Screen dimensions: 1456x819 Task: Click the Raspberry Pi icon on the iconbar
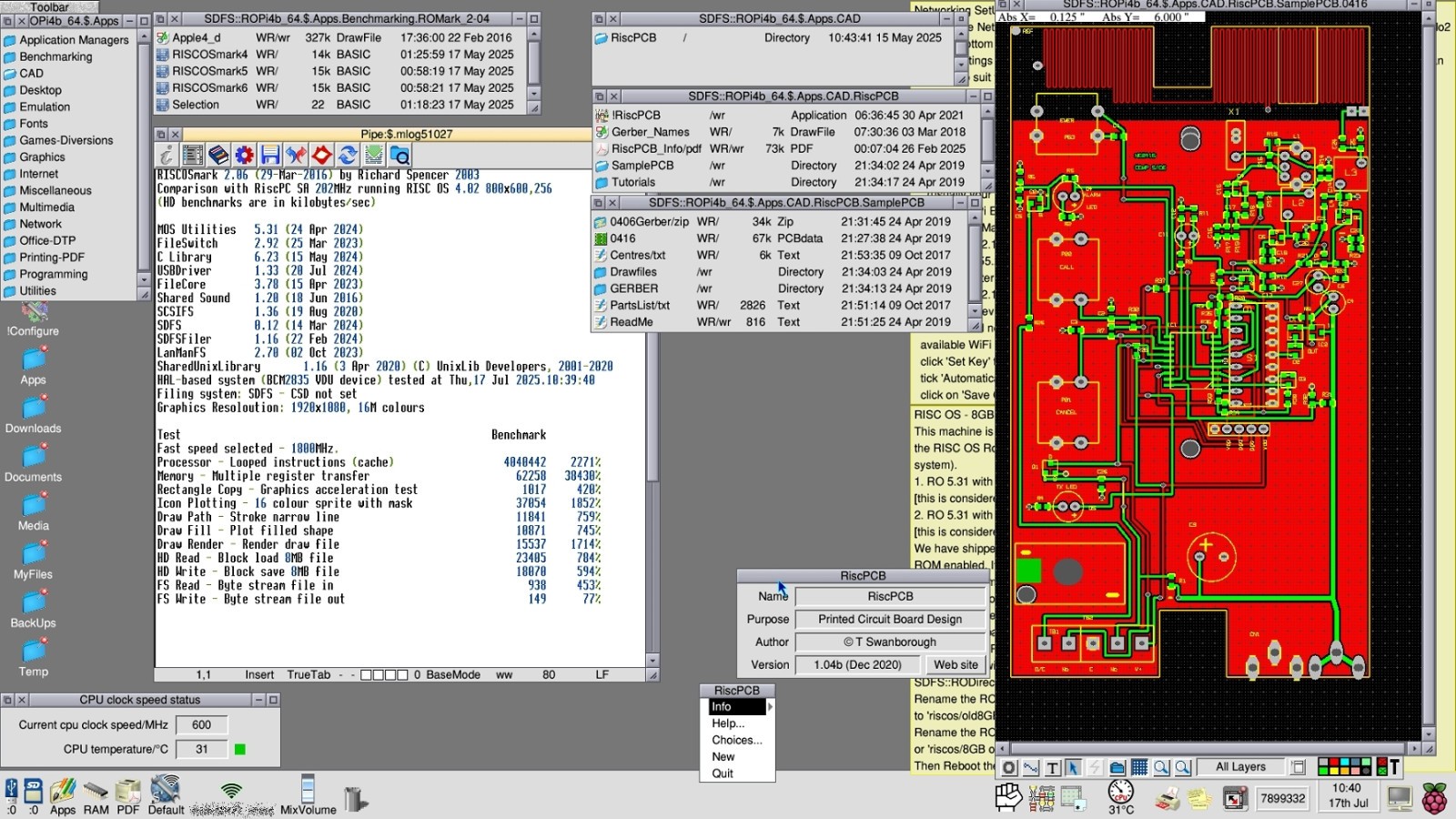coord(1435,798)
